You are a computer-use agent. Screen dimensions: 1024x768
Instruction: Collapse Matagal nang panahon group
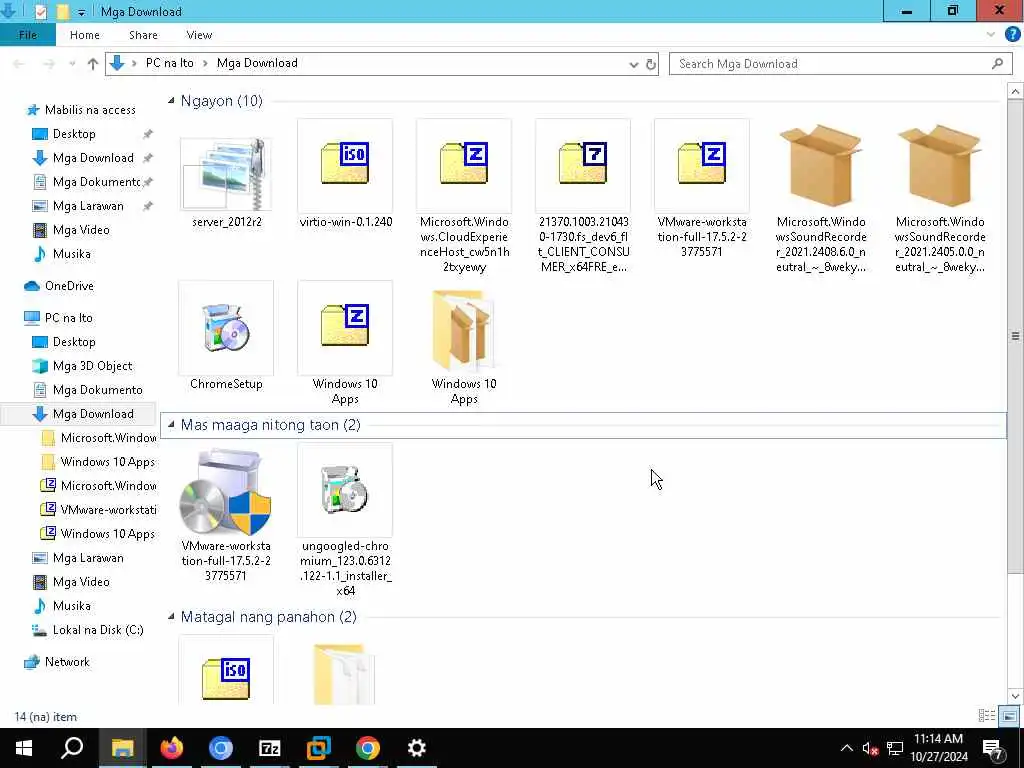[x=171, y=616]
